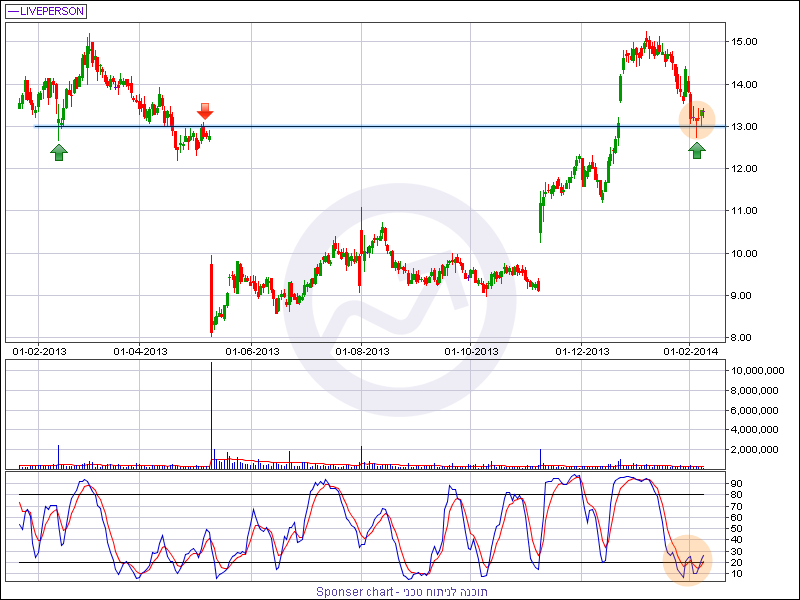Click the LIVEPERSON legend label

pyautogui.click(x=46, y=11)
